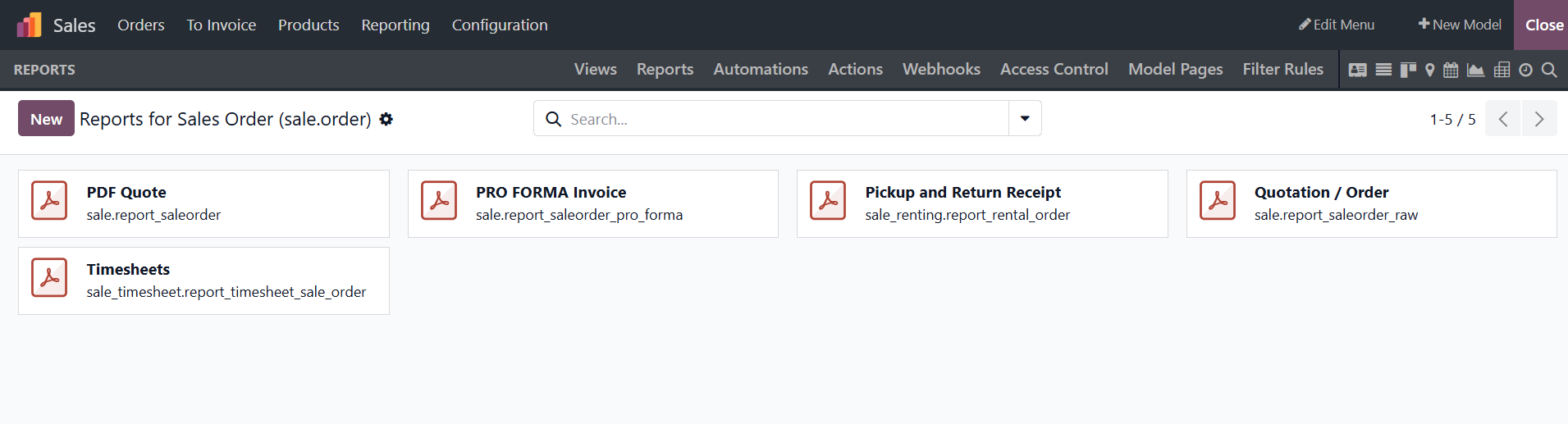Open the gear menu beside the reports title

point(386,119)
